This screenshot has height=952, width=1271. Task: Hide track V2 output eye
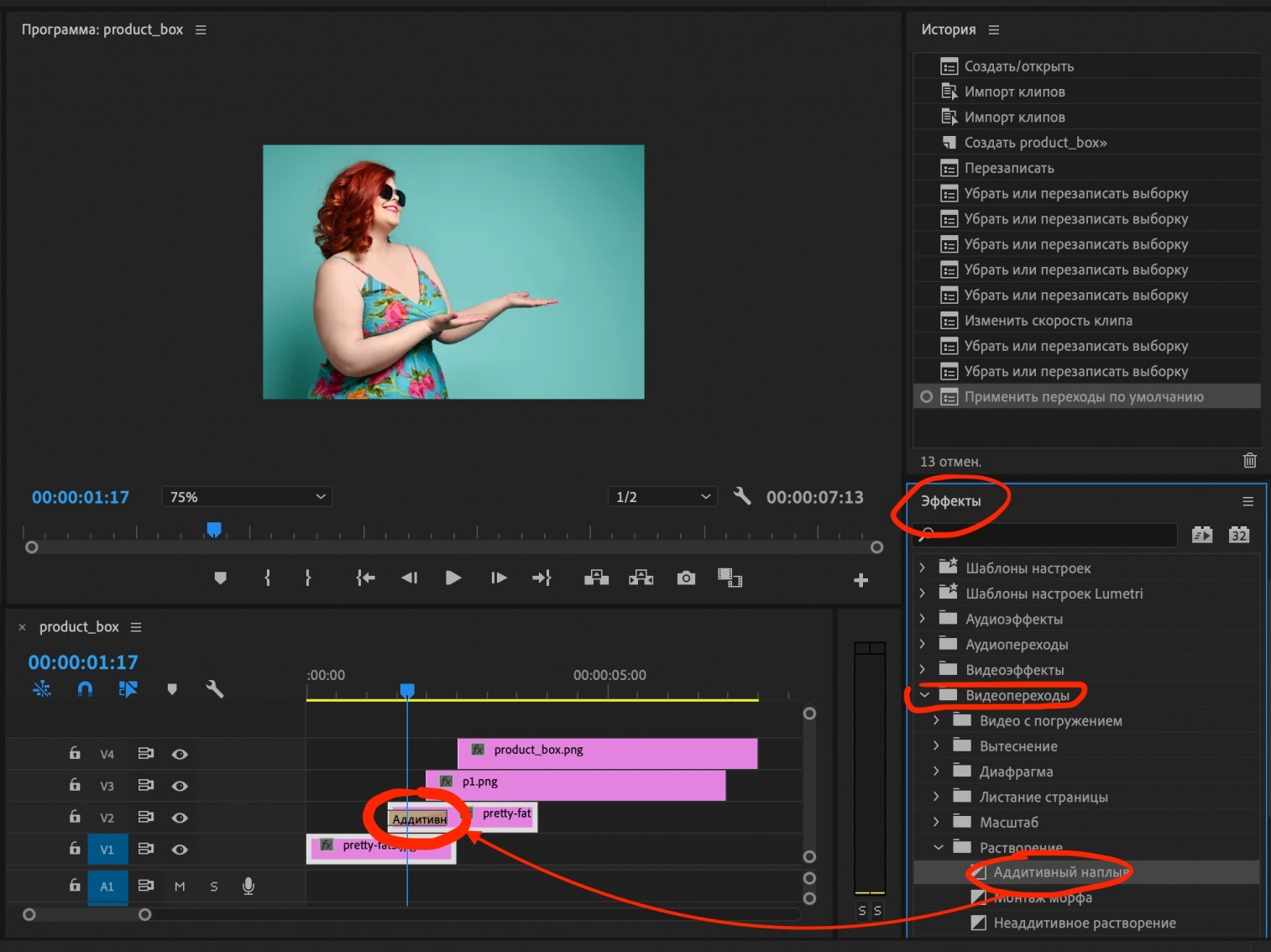(180, 818)
